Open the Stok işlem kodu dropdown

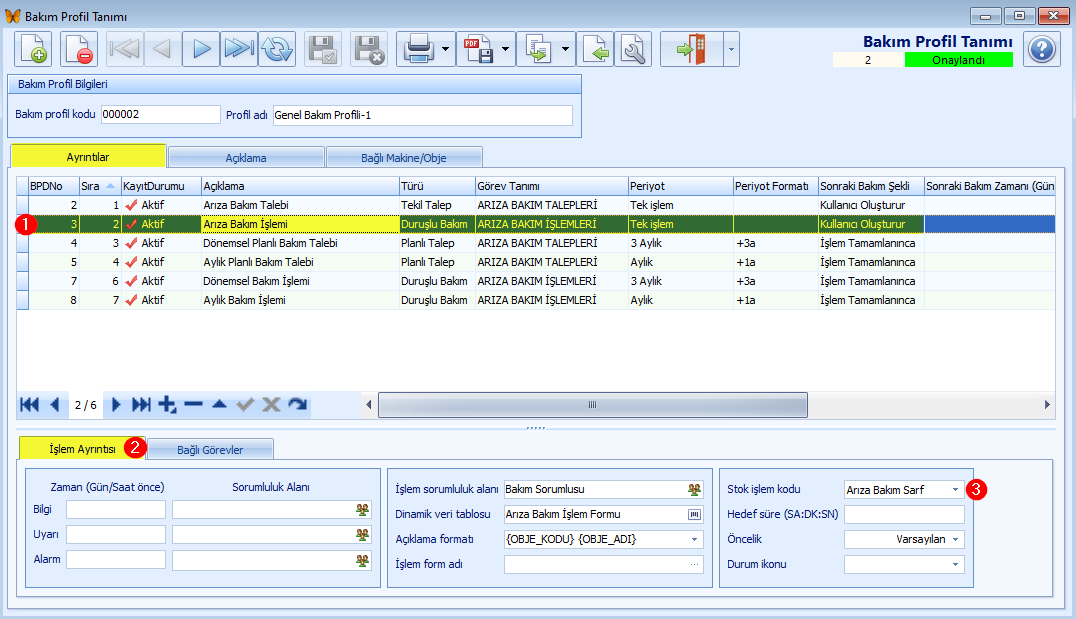coord(955,489)
